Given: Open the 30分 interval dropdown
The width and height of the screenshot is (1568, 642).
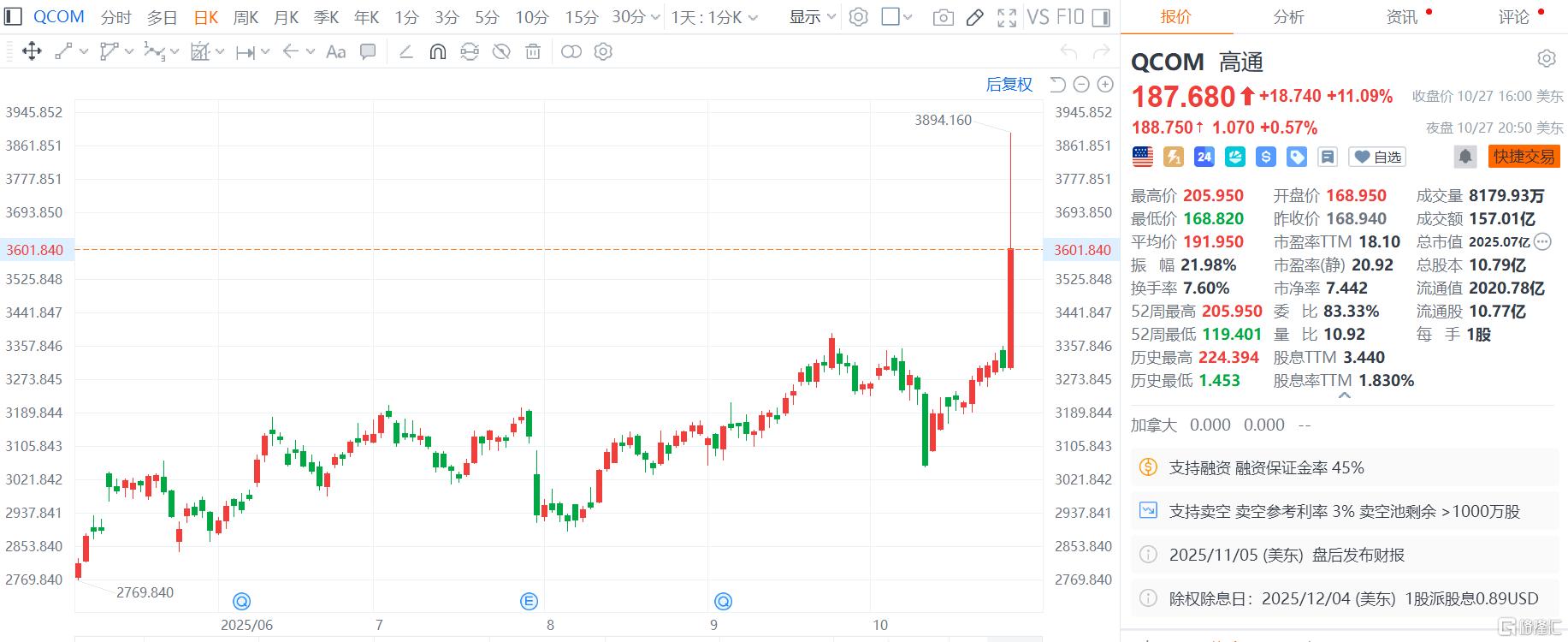Looking at the screenshot, I should [x=636, y=17].
